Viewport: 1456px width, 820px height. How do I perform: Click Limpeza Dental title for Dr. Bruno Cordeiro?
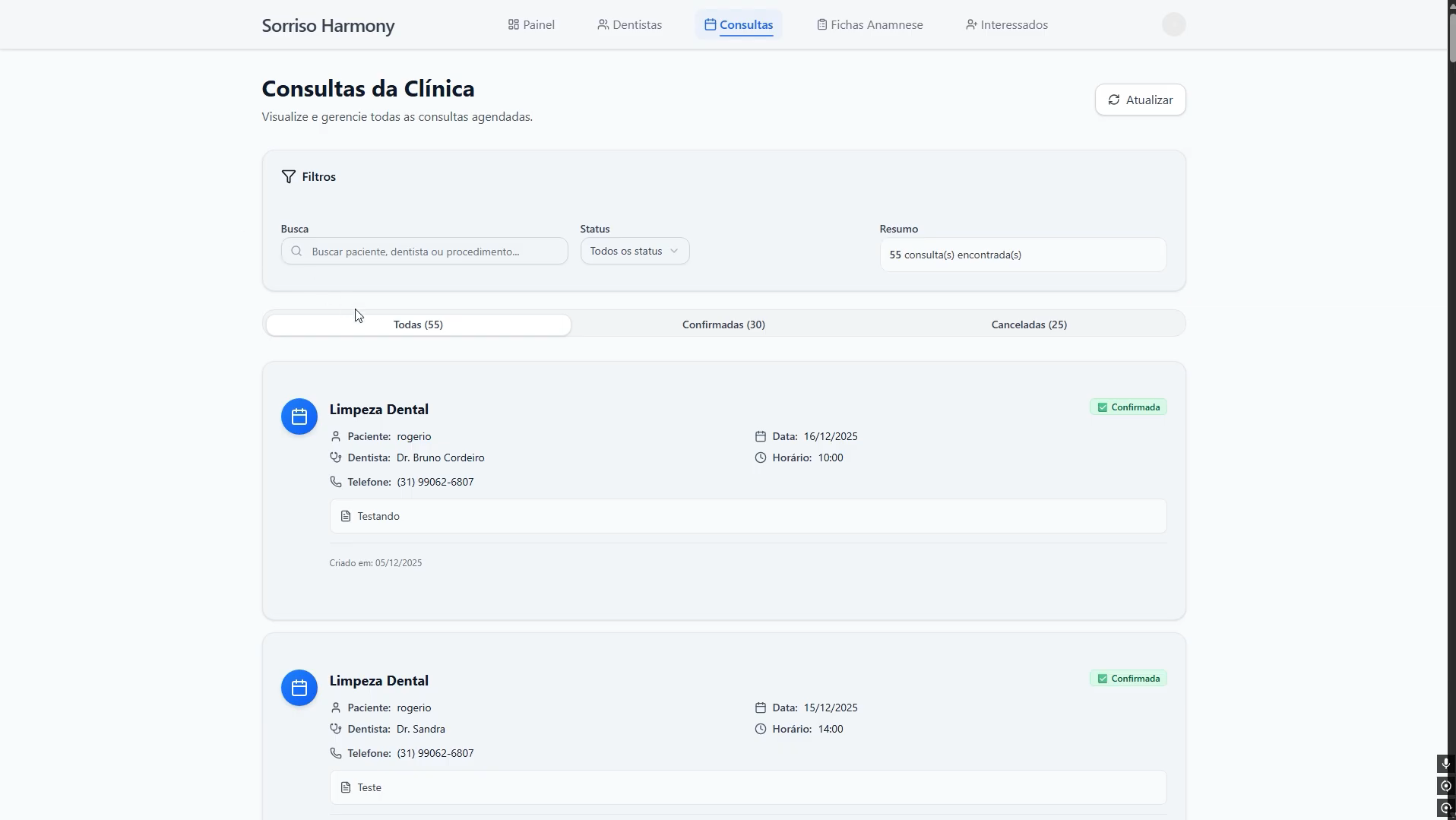point(379,410)
